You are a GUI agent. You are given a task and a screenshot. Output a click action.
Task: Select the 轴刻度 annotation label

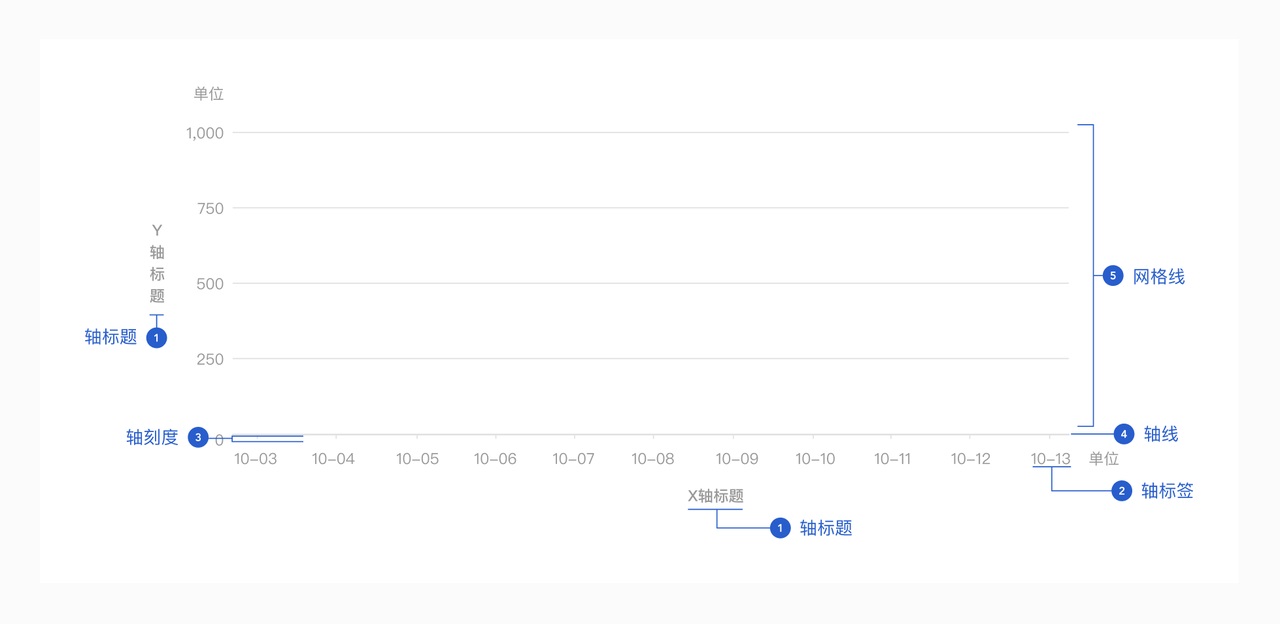(x=152, y=437)
